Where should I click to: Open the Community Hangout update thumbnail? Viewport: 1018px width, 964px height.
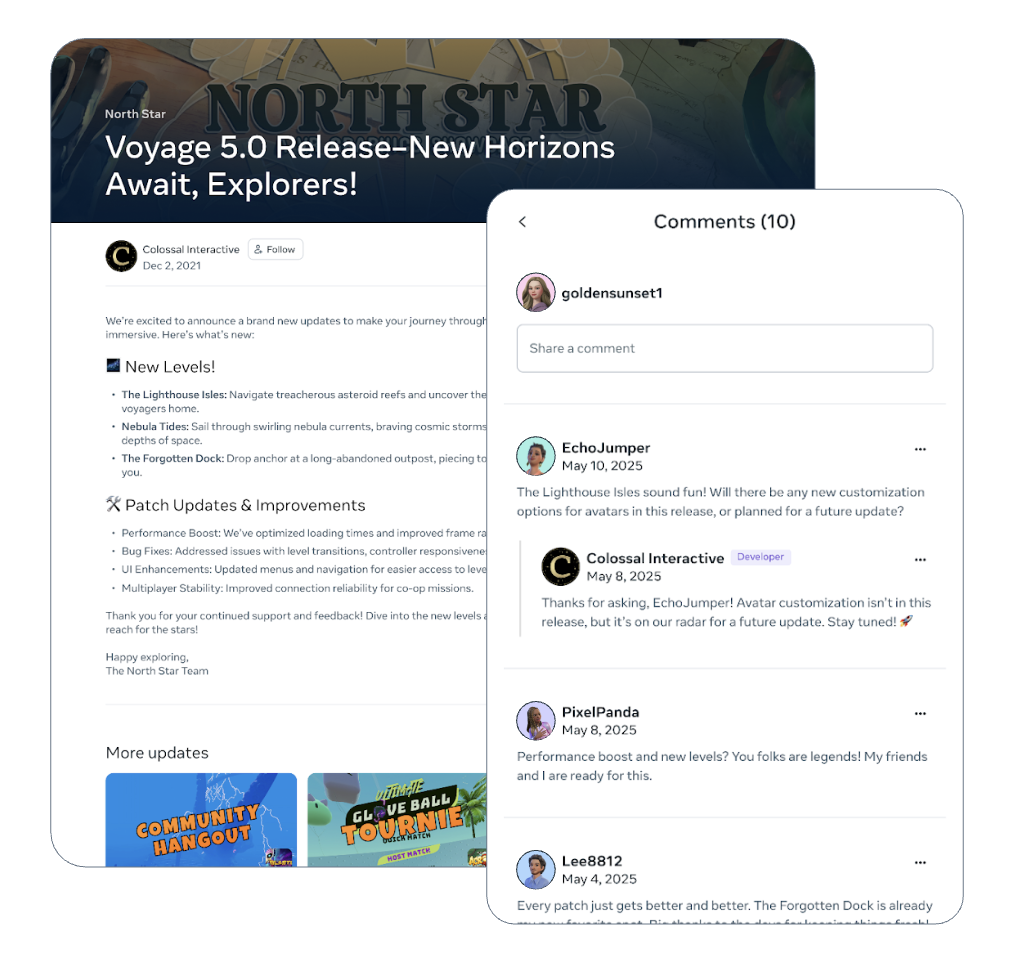point(201,820)
